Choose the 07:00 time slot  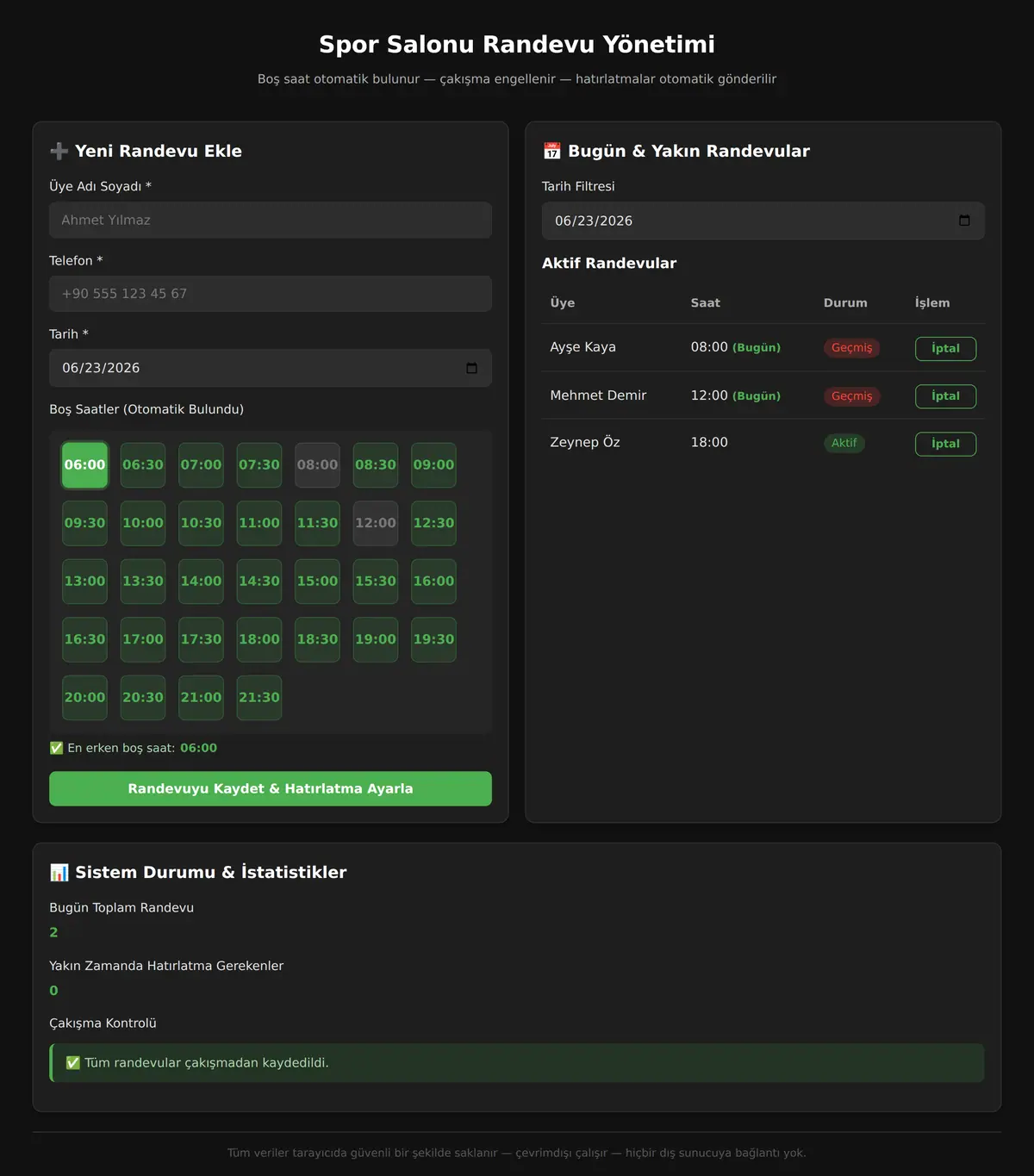click(201, 465)
